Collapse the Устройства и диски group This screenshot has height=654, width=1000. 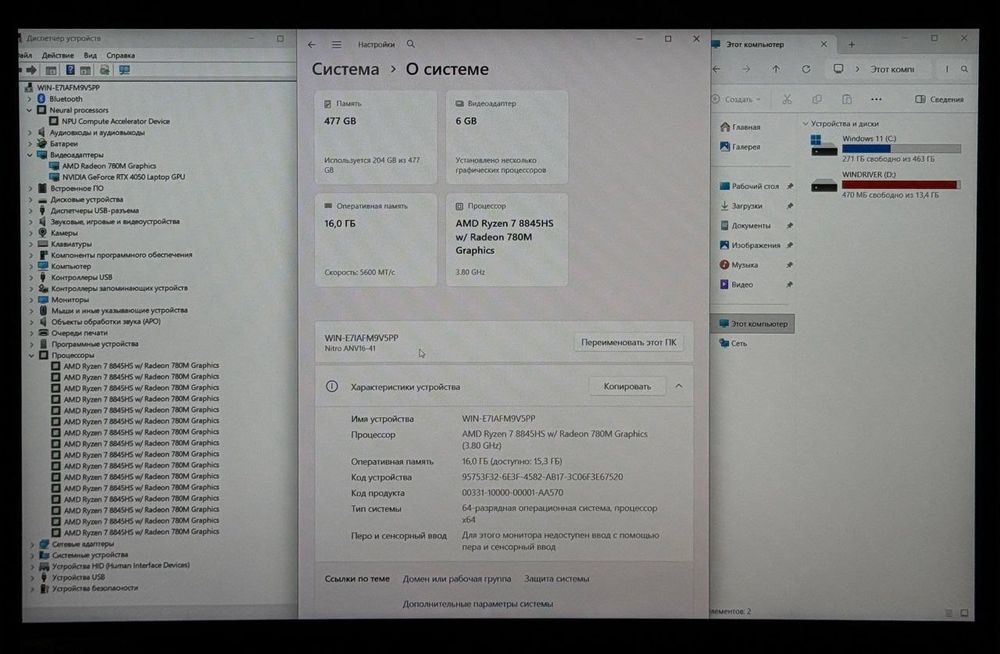click(805, 124)
